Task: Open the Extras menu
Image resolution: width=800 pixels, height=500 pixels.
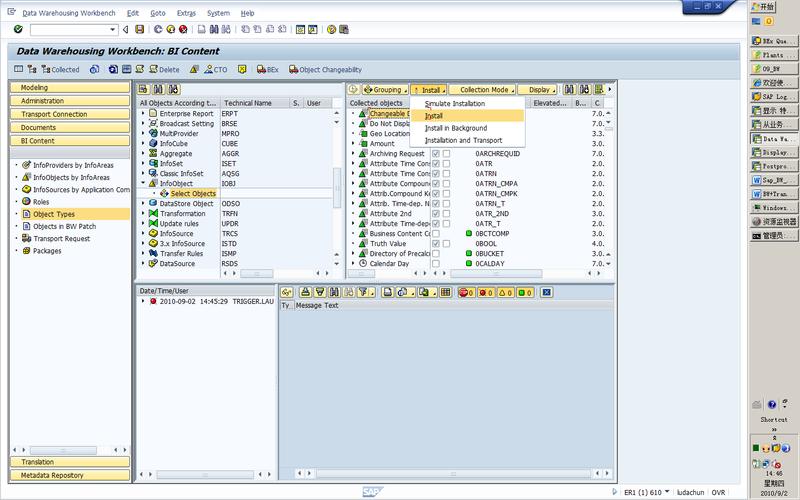Action: pyautogui.click(x=186, y=13)
